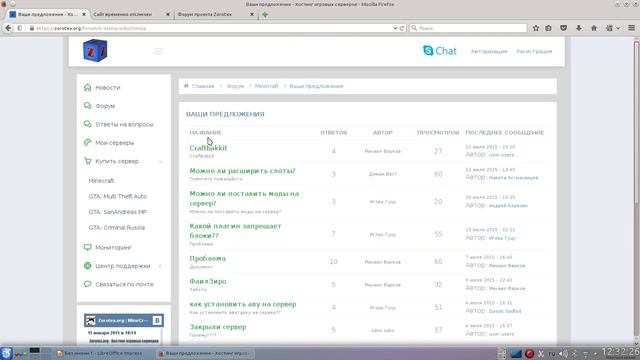The image size is (640, 360).
Task: Click the reload page icon in address bar
Action: [x=402, y=28]
